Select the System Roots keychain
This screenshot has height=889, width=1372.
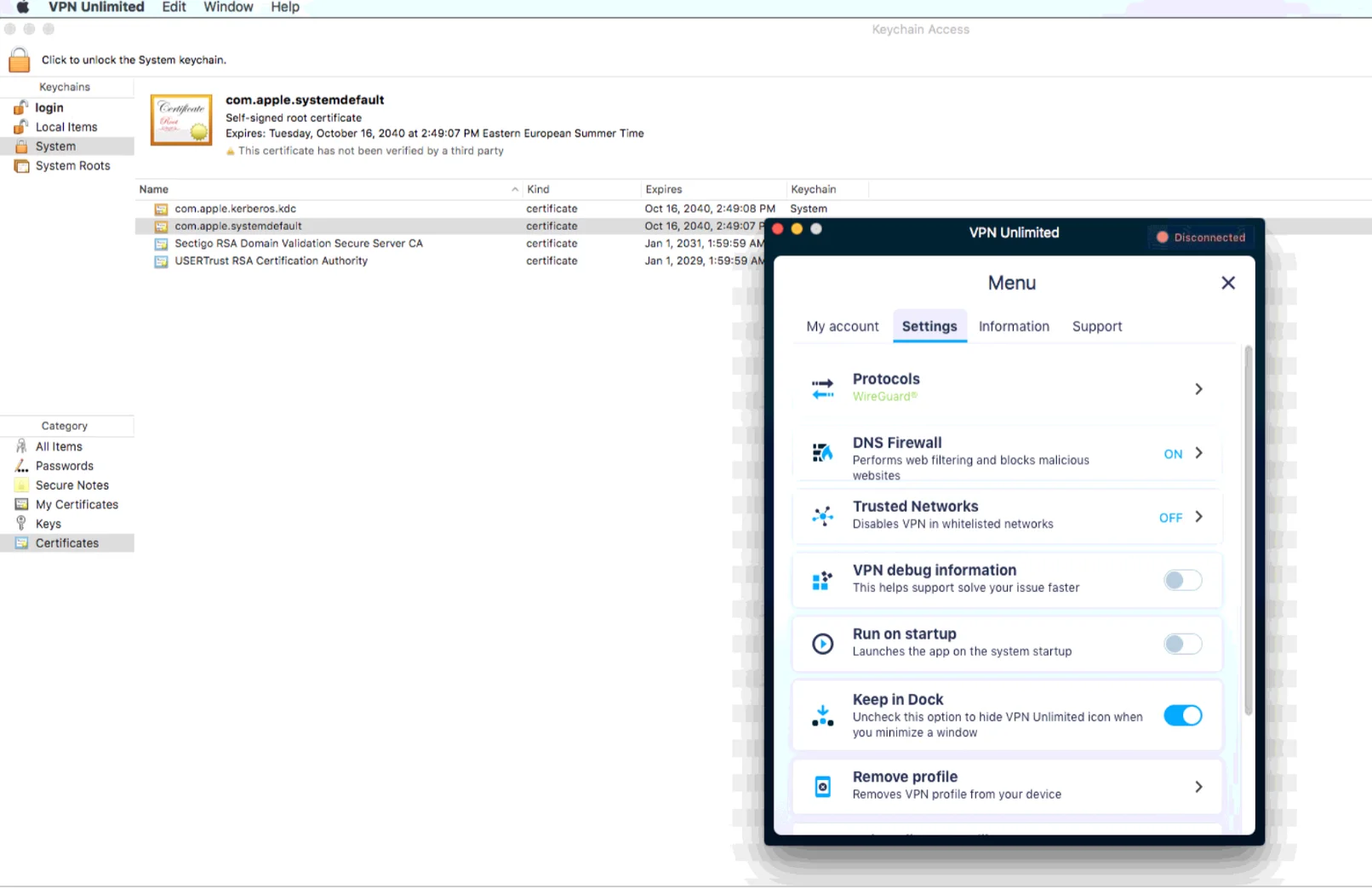pos(72,166)
